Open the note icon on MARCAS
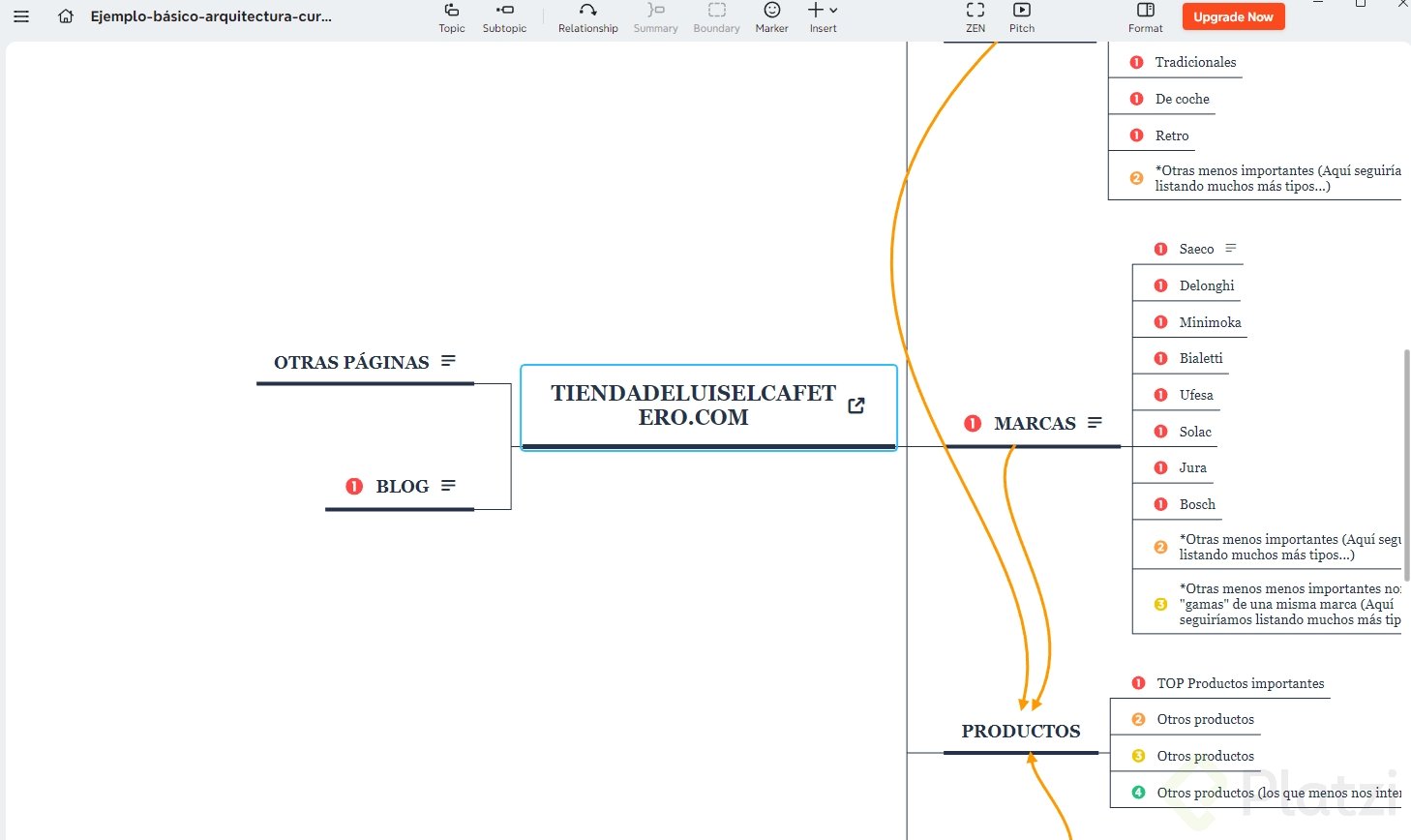The width and height of the screenshot is (1411, 840). click(x=1095, y=423)
